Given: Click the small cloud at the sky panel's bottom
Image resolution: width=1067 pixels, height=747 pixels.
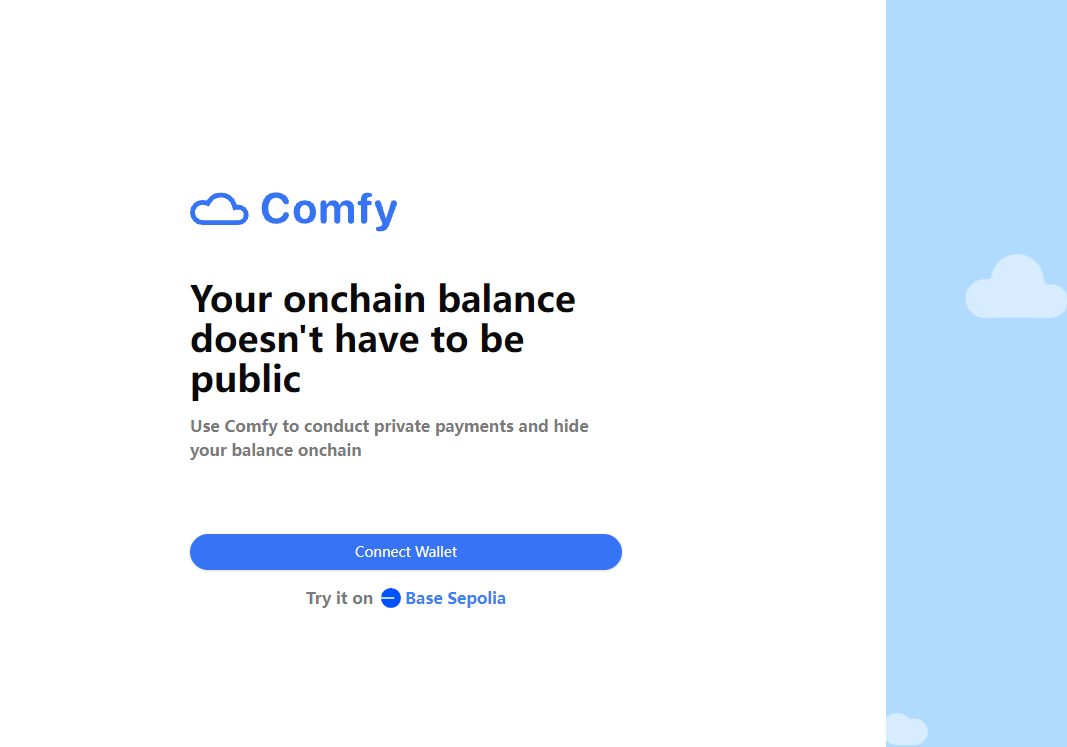Looking at the screenshot, I should [x=906, y=730].
